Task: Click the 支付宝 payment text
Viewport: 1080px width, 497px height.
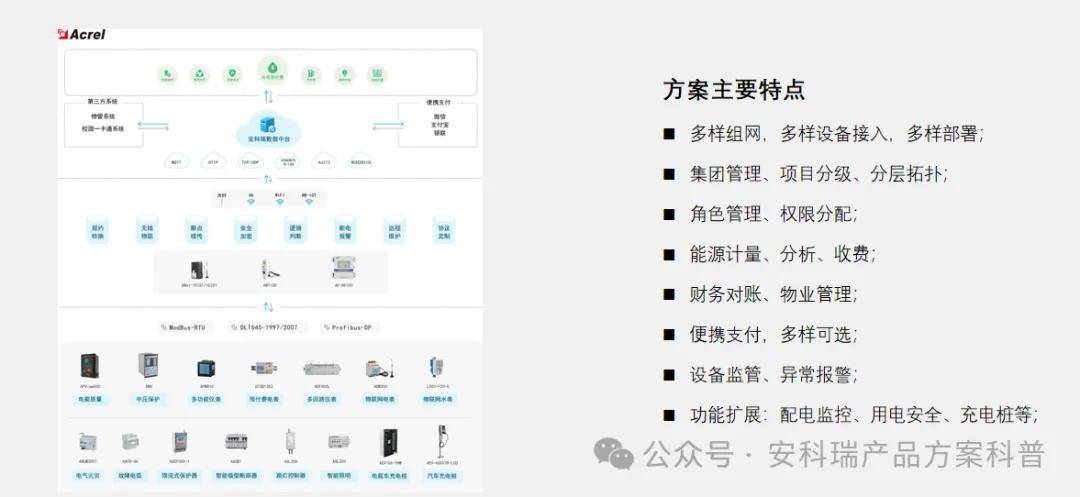Action: pos(439,125)
